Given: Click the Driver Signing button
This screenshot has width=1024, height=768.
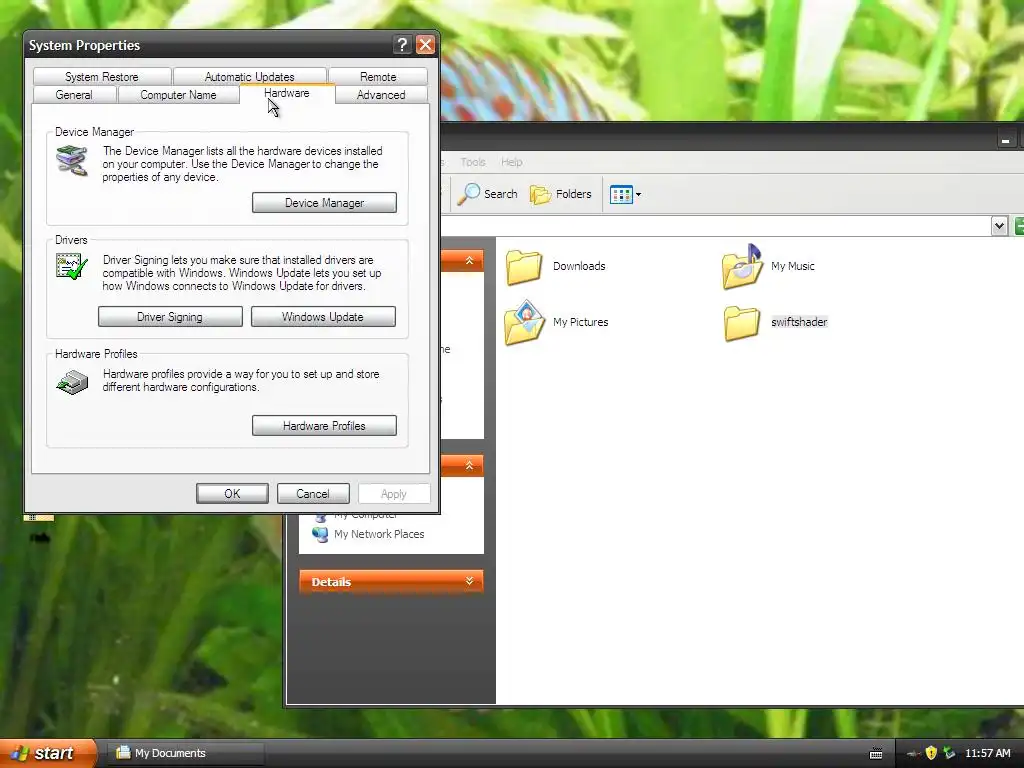Looking at the screenshot, I should [170, 317].
